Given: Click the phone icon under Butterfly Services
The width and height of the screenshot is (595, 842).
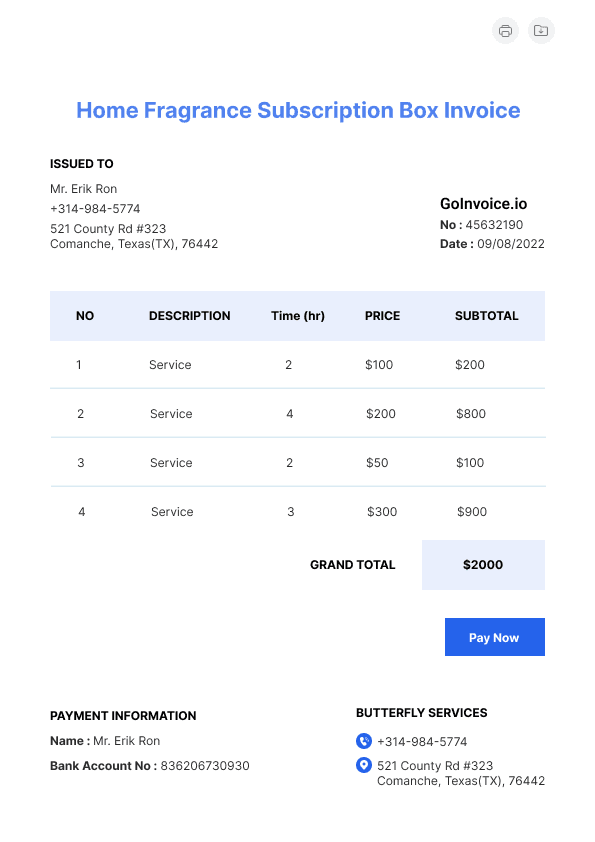Looking at the screenshot, I should pyautogui.click(x=364, y=741).
